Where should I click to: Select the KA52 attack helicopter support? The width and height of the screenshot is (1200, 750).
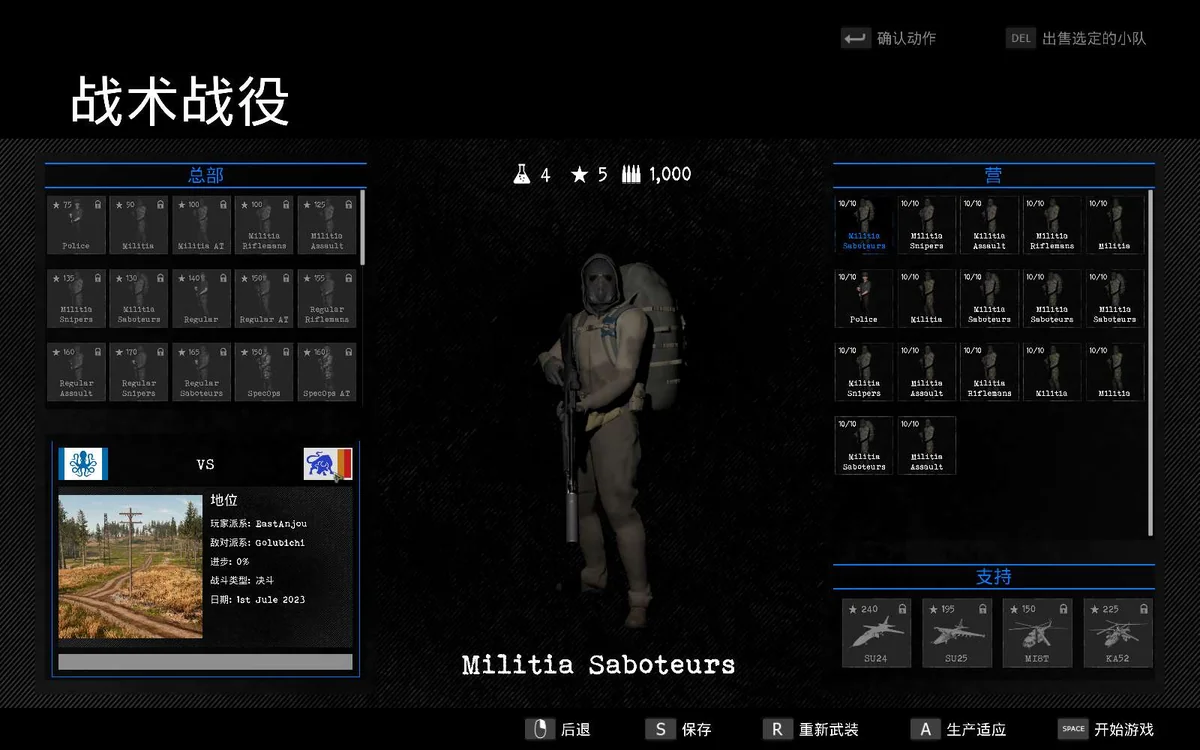[1118, 633]
